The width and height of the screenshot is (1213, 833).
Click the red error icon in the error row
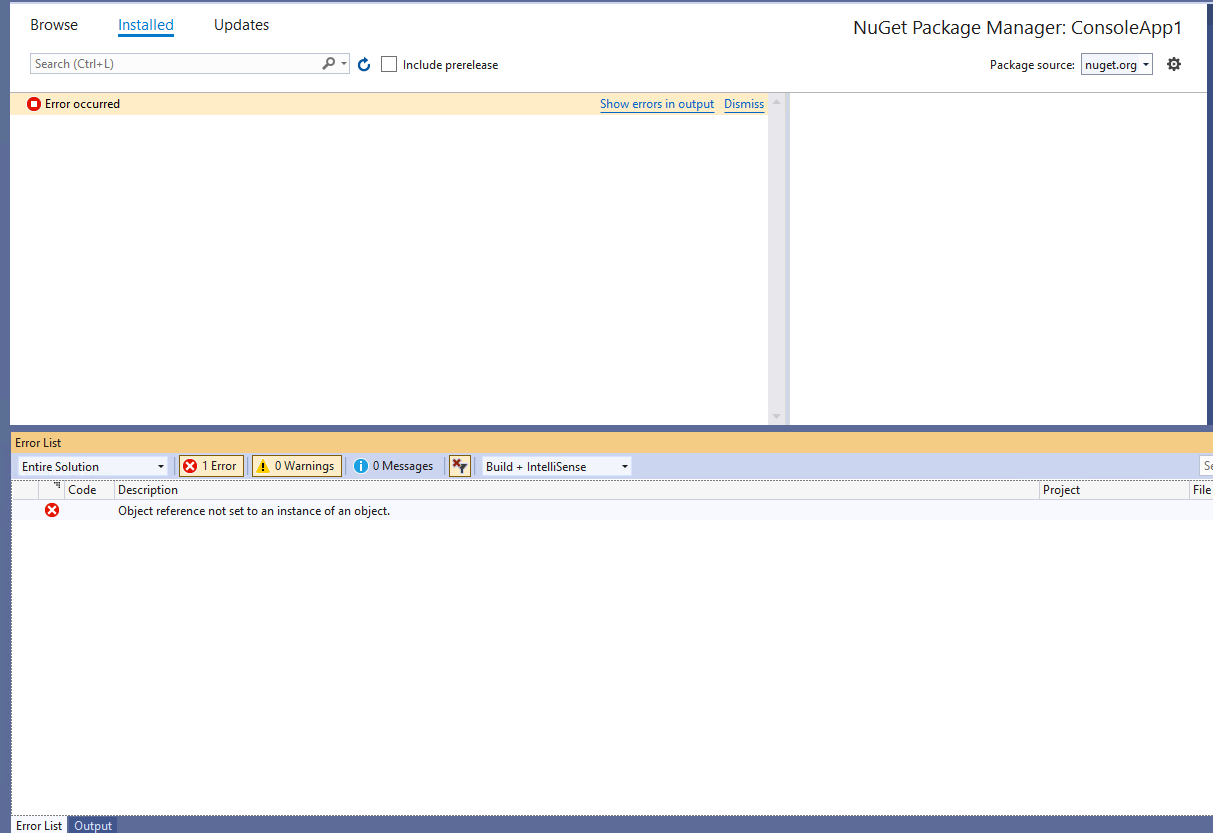point(52,510)
